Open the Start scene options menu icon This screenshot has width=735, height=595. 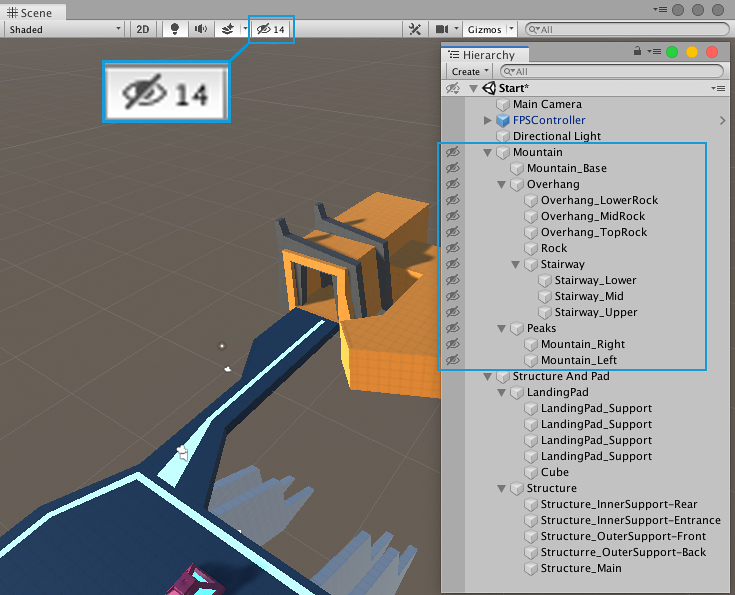[718, 88]
